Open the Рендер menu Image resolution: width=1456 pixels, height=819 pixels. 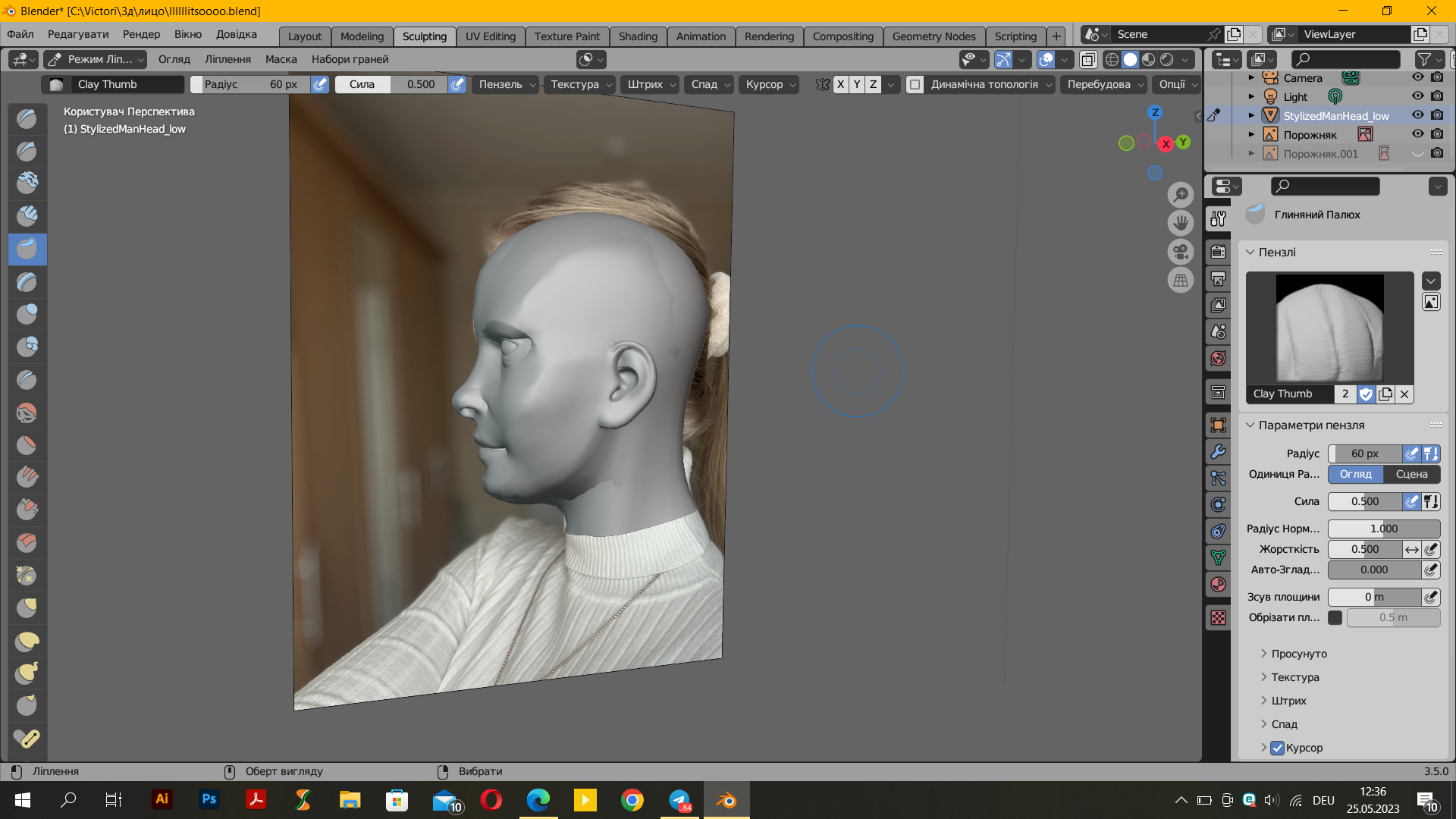point(141,34)
